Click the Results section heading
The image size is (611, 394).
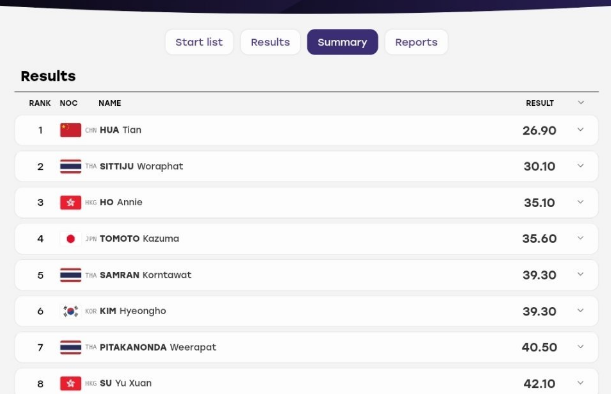[48, 76]
